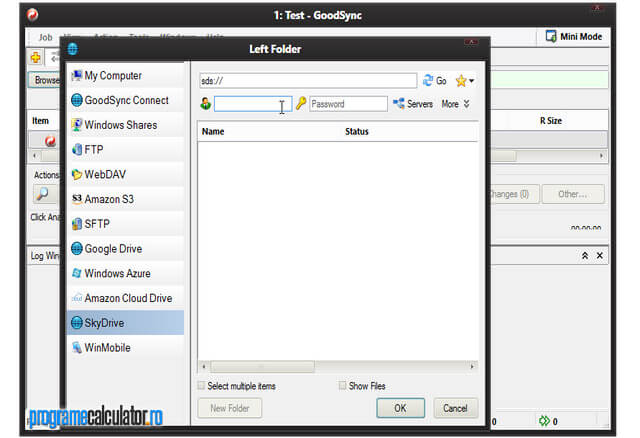Click the user account icon
The width and height of the screenshot is (640, 438).
206,104
